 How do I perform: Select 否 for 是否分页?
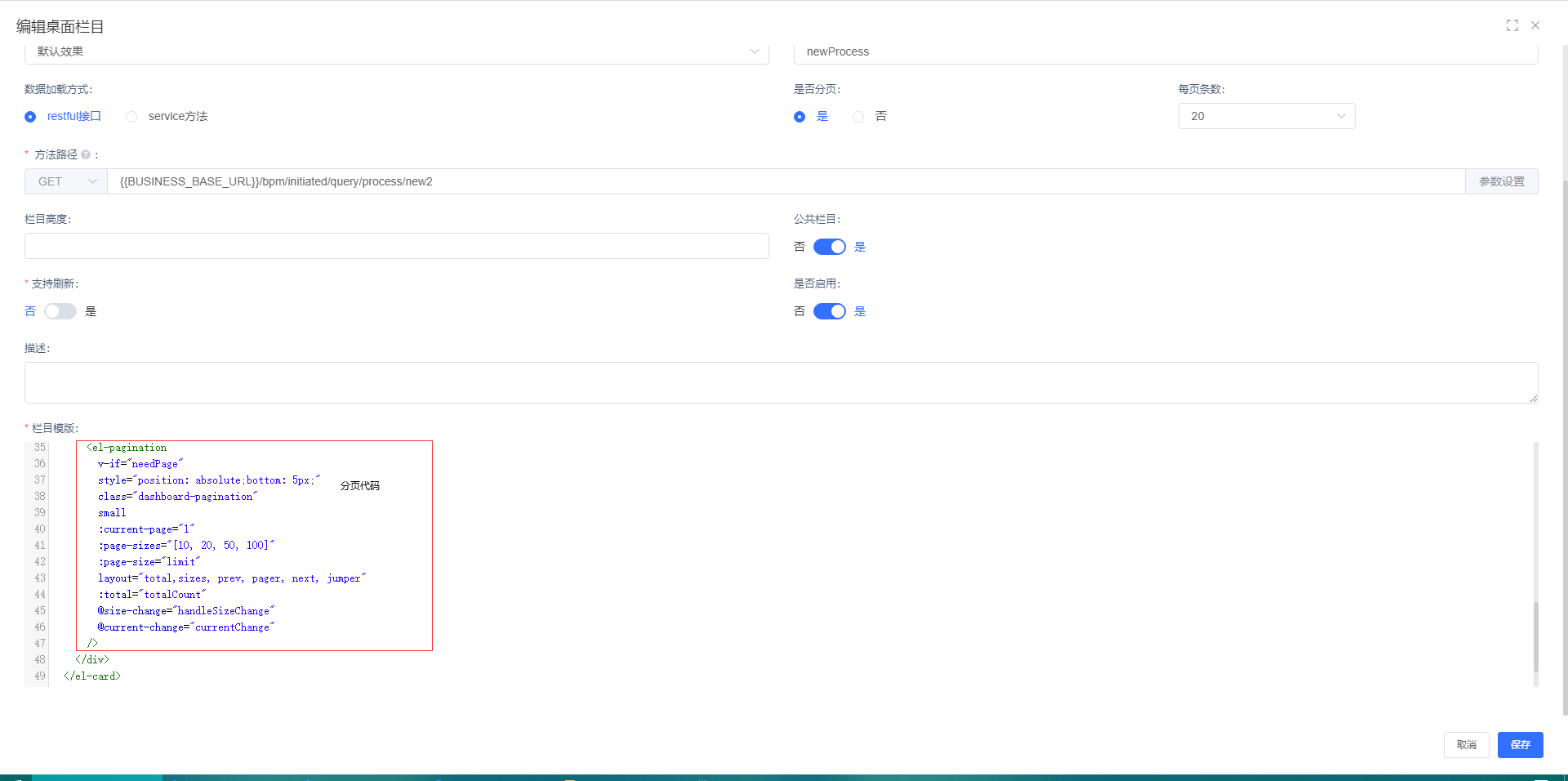[x=858, y=117]
